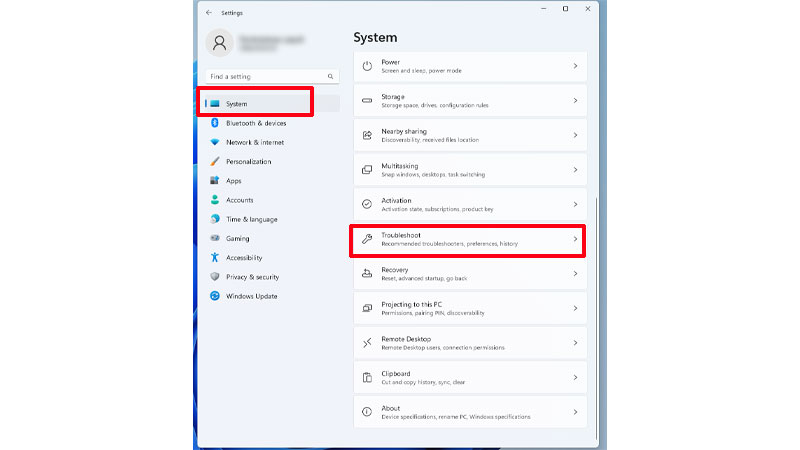Open the Clipboard row chevron
This screenshot has height=450, width=800.
(x=575, y=378)
